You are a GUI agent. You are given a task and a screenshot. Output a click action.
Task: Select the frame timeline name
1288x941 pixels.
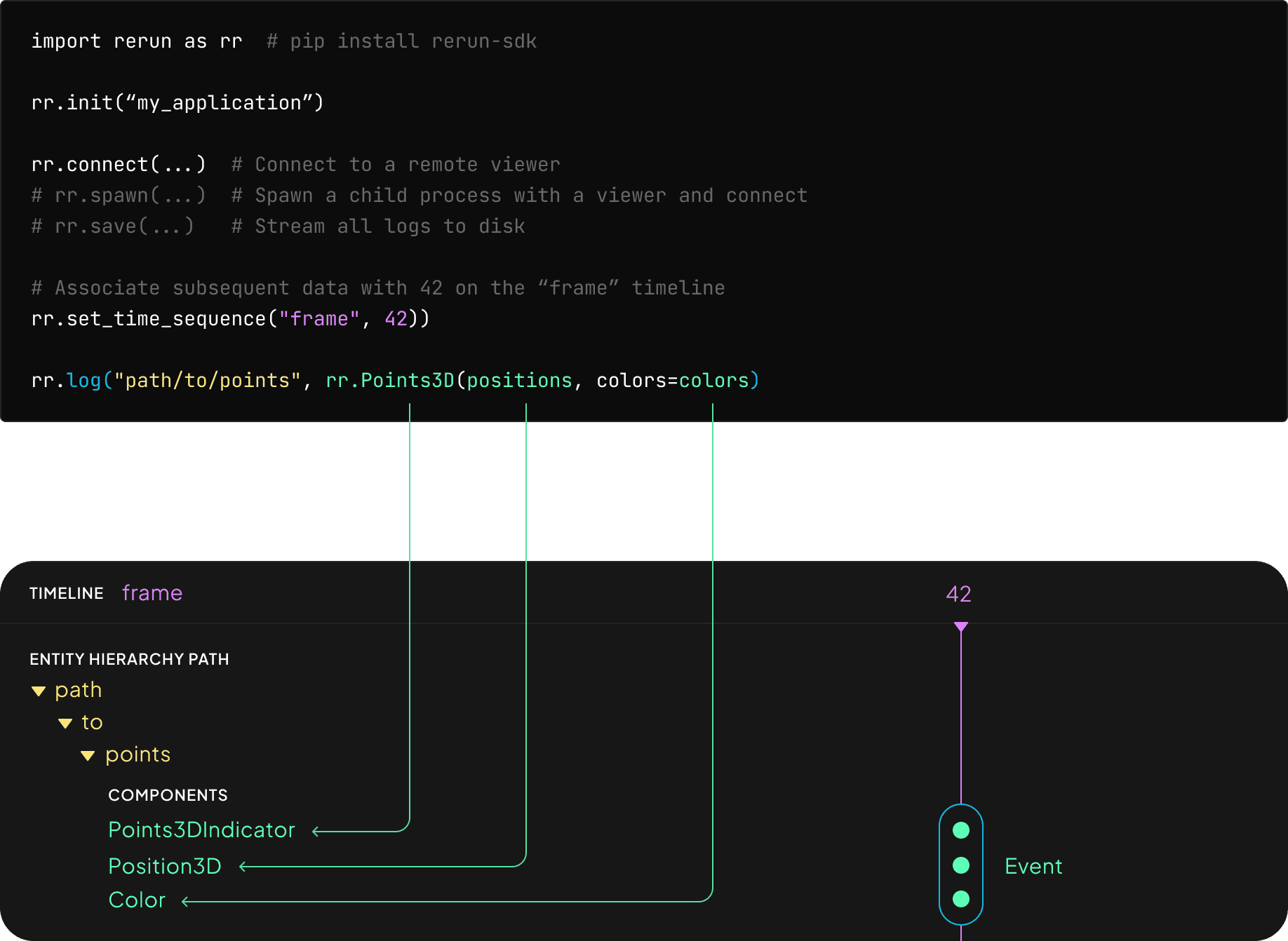click(x=152, y=593)
